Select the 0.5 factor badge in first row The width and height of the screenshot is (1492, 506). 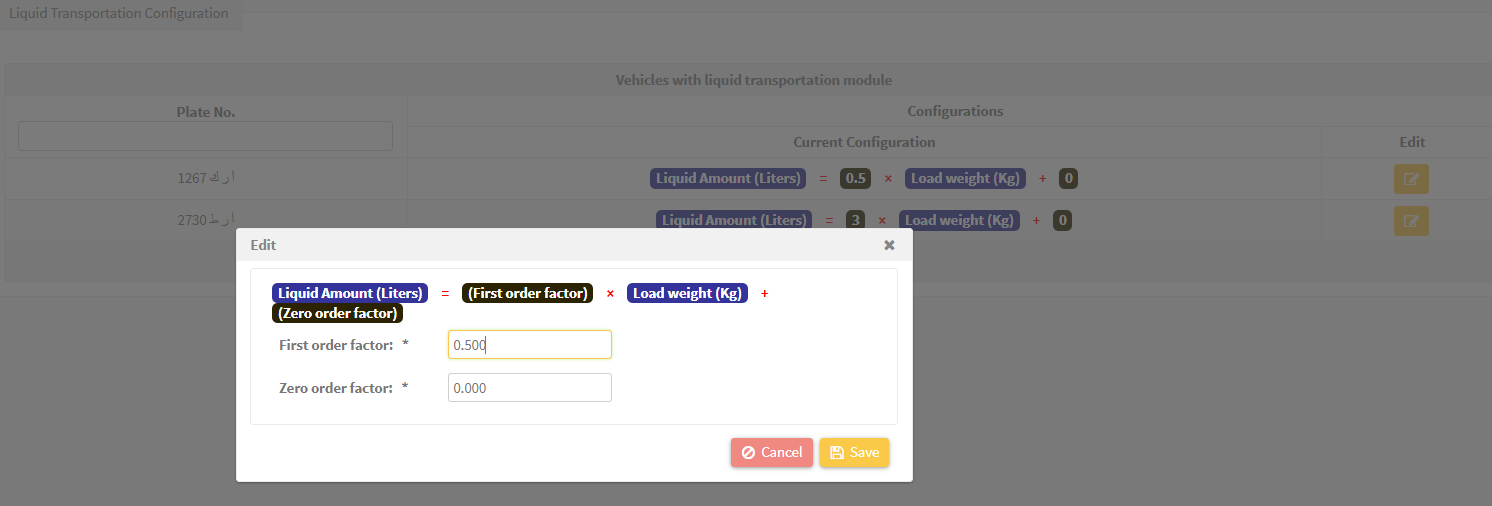(855, 179)
